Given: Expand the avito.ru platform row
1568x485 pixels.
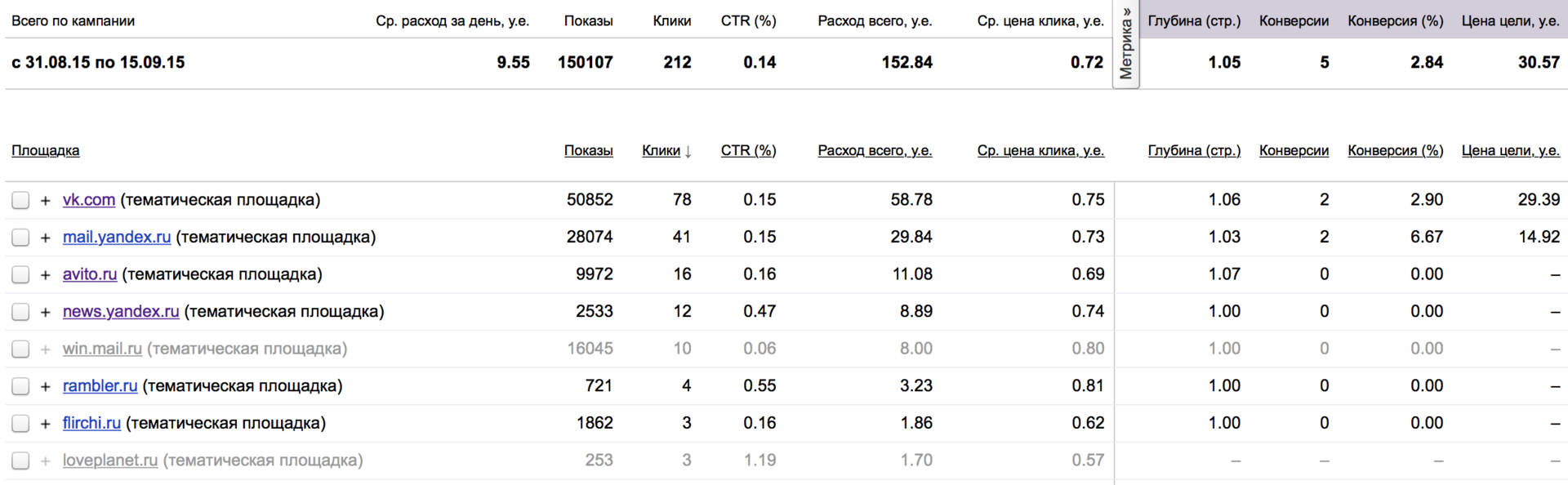Looking at the screenshot, I should click(x=46, y=274).
